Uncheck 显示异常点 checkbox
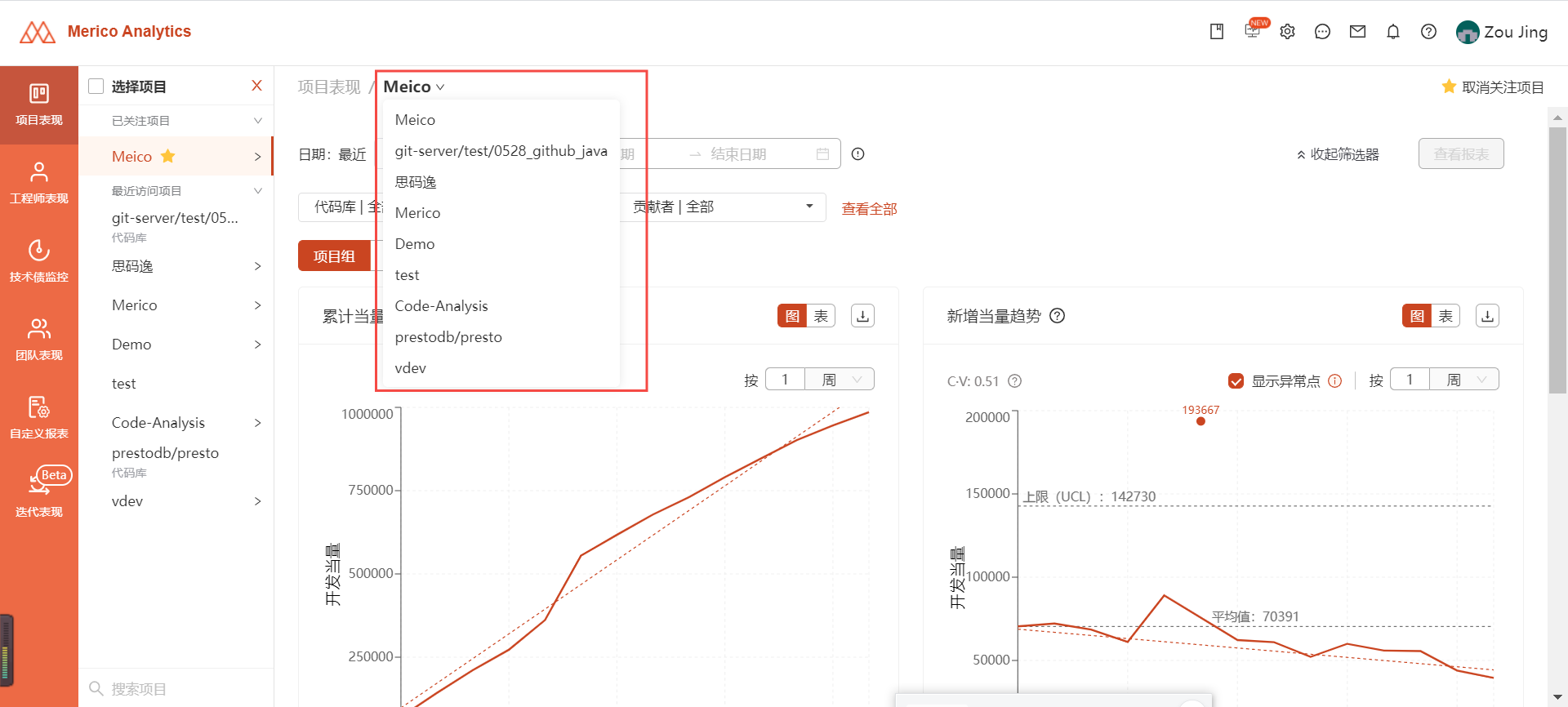This screenshot has width=1568, height=707. coord(1236,381)
